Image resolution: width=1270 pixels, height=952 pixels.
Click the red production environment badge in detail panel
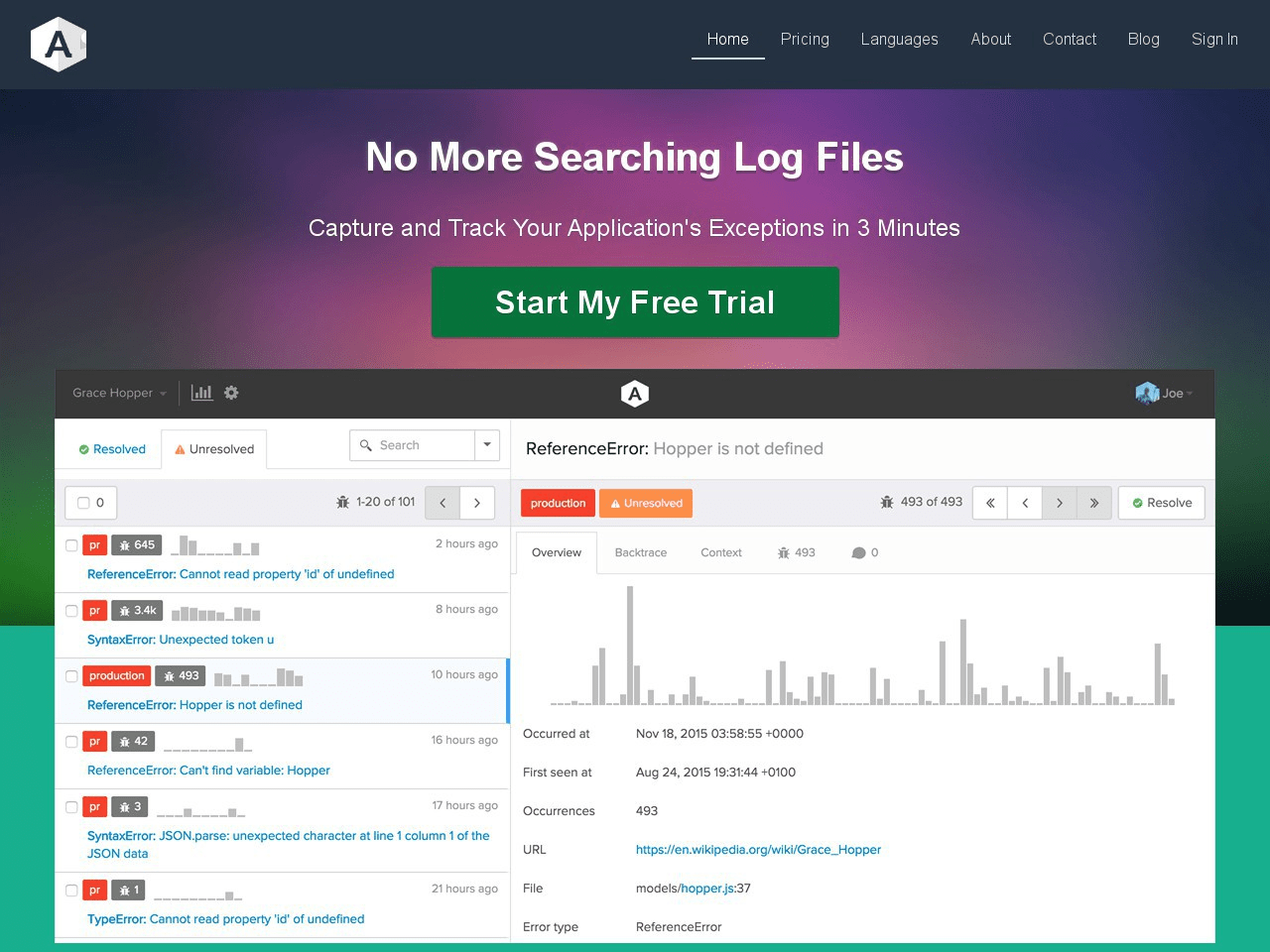[x=558, y=503]
